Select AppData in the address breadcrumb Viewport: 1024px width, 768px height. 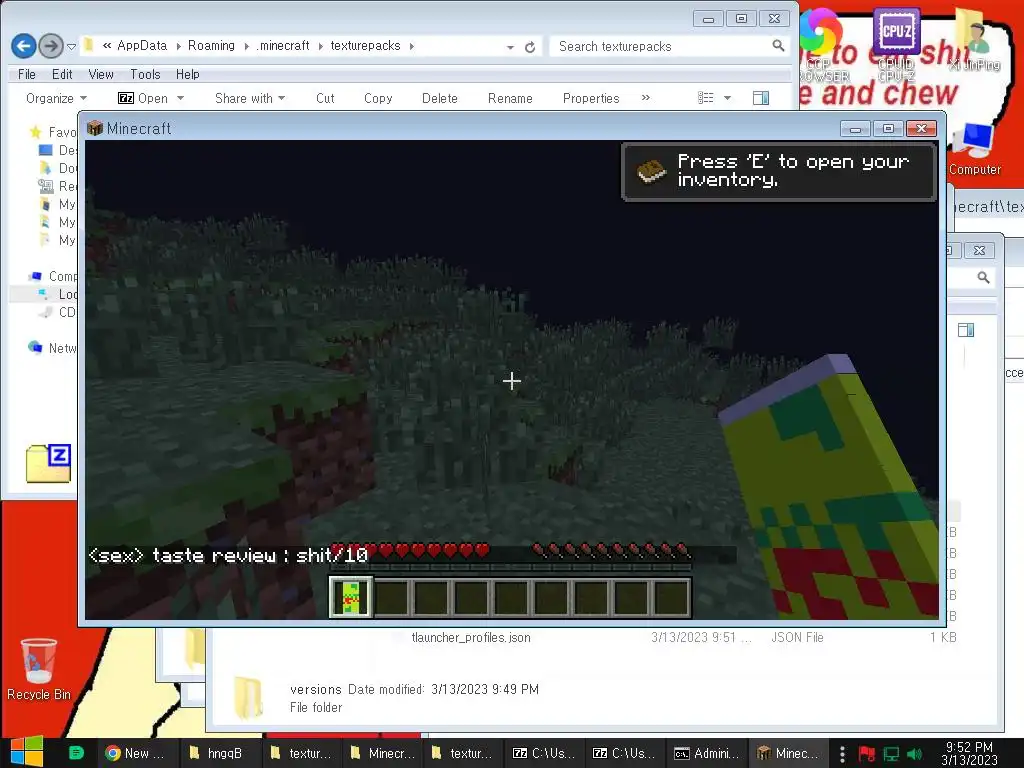142,46
